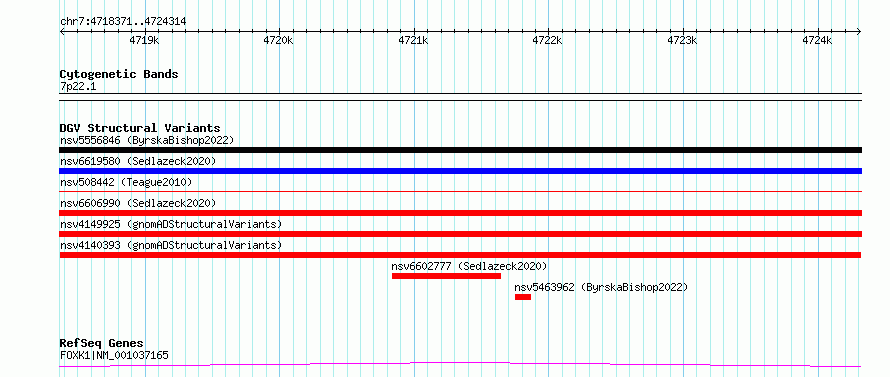
Task: Click the thin red nsv508442 bar
Action: tap(460, 192)
